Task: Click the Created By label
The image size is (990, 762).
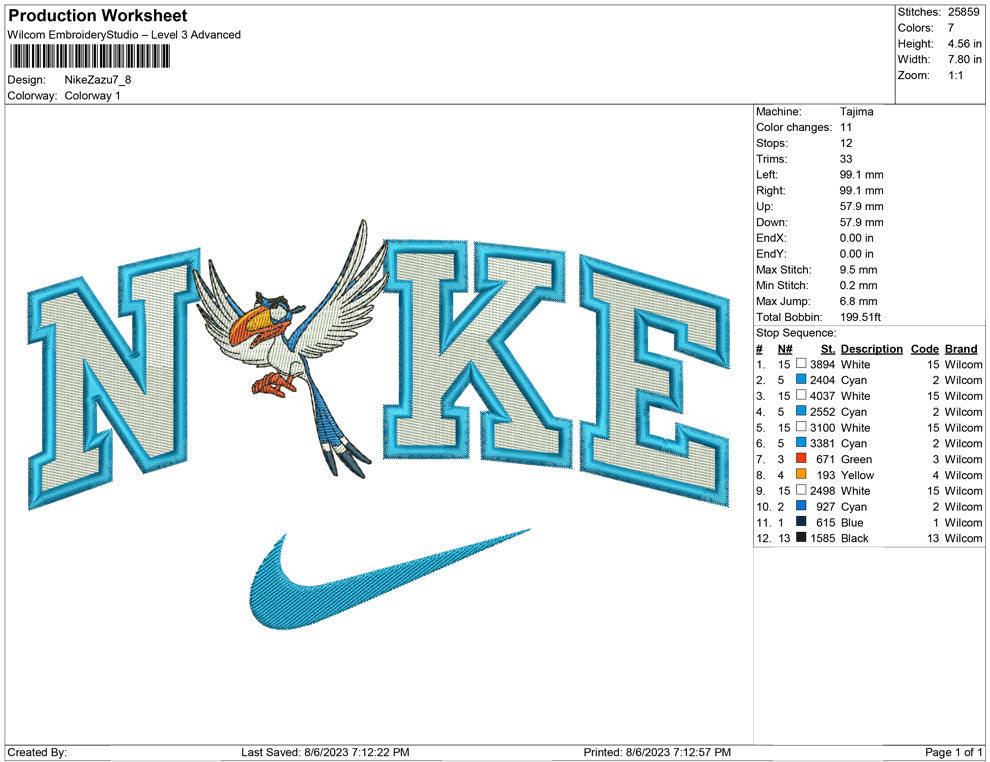Action: (37, 752)
